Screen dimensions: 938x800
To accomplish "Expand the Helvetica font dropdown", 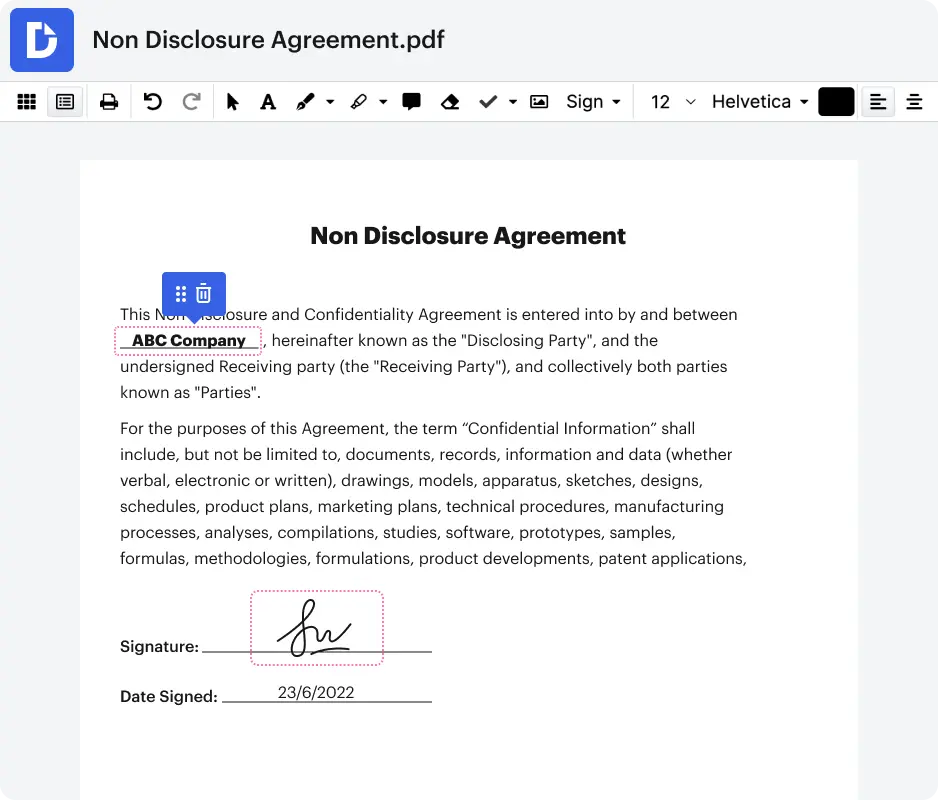I will pyautogui.click(x=760, y=102).
